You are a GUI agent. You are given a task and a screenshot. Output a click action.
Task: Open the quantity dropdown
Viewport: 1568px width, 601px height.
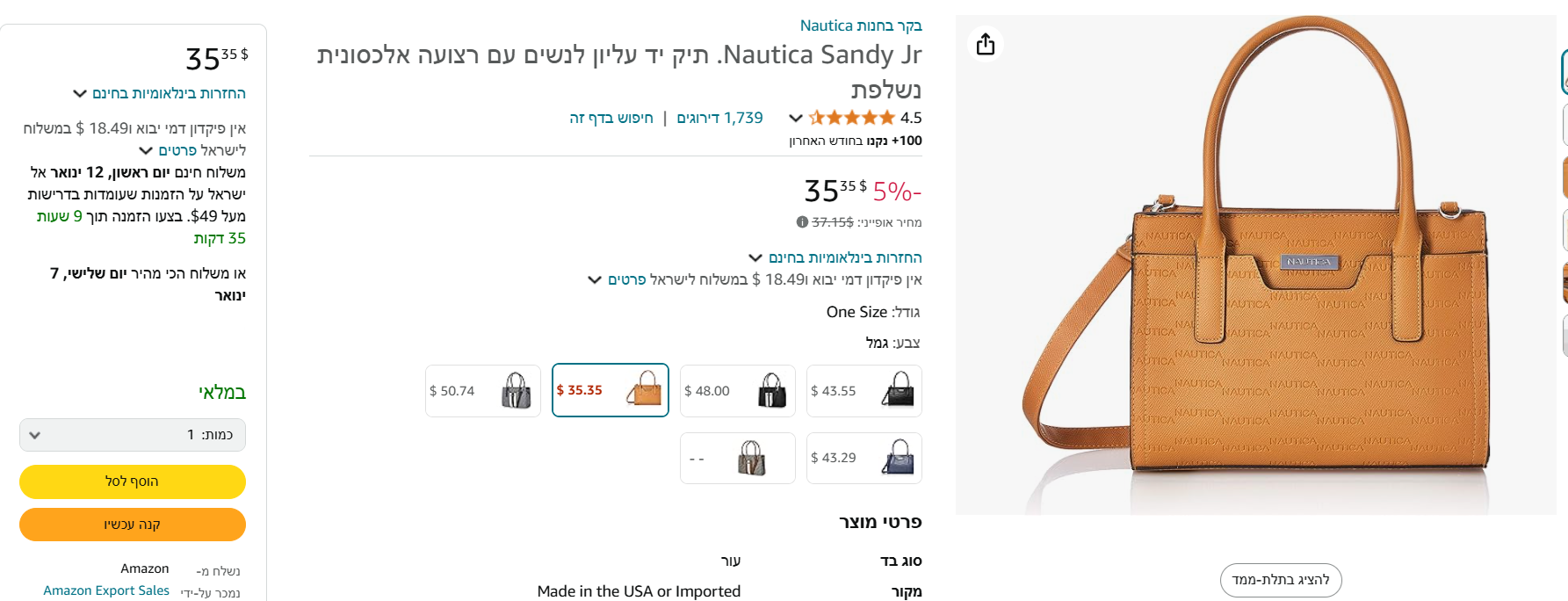point(133,435)
